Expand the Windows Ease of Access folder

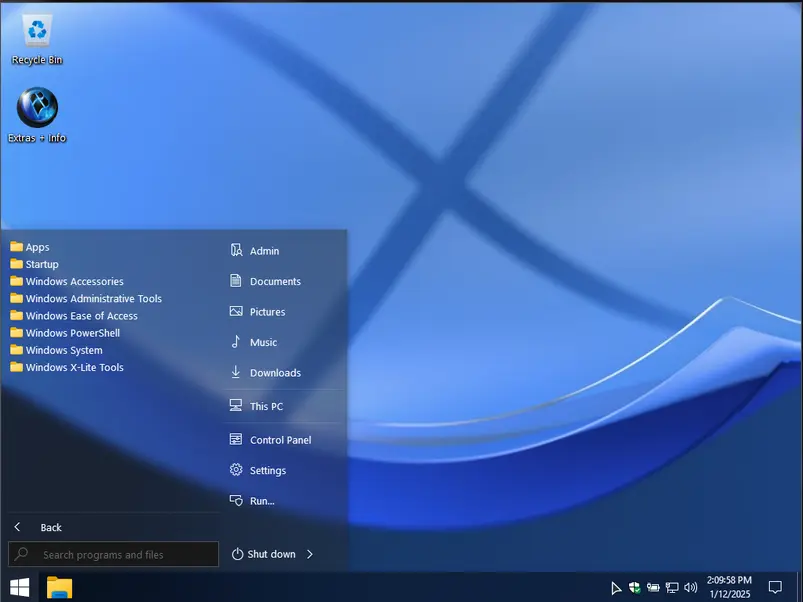click(74, 316)
